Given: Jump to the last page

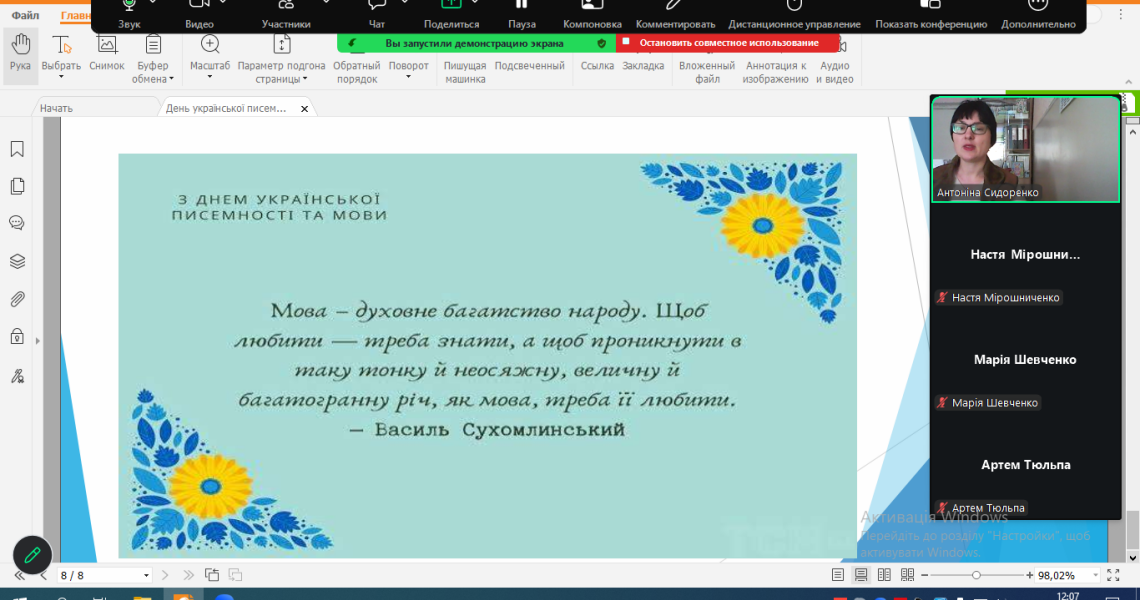Looking at the screenshot, I should pyautogui.click(x=188, y=575).
